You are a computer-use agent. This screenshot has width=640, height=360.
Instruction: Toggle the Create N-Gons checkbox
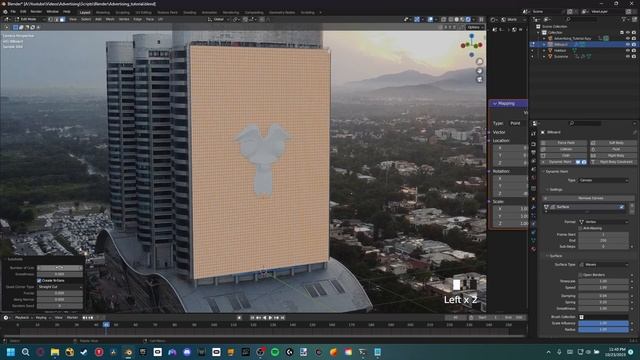(39, 281)
